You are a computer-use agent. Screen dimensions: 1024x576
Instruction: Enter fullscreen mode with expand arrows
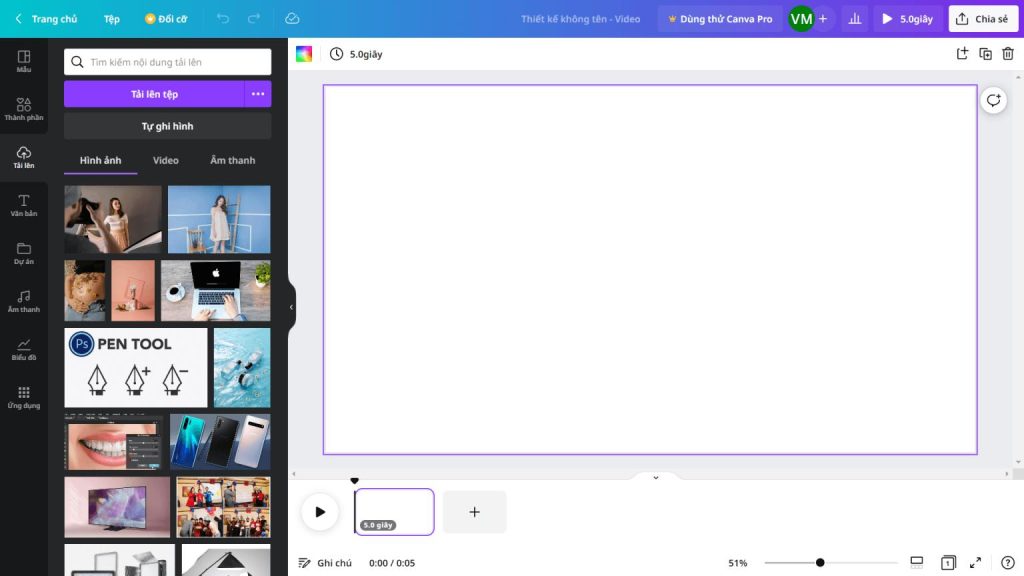(x=976, y=563)
